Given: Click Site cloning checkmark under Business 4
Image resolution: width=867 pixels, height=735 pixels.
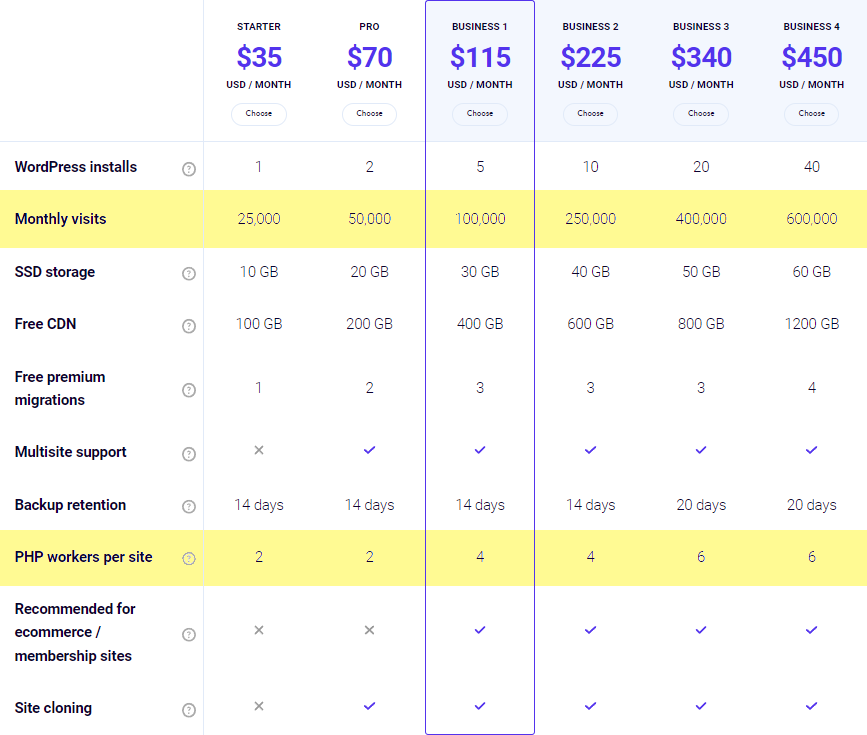Looking at the screenshot, I should click(812, 706).
